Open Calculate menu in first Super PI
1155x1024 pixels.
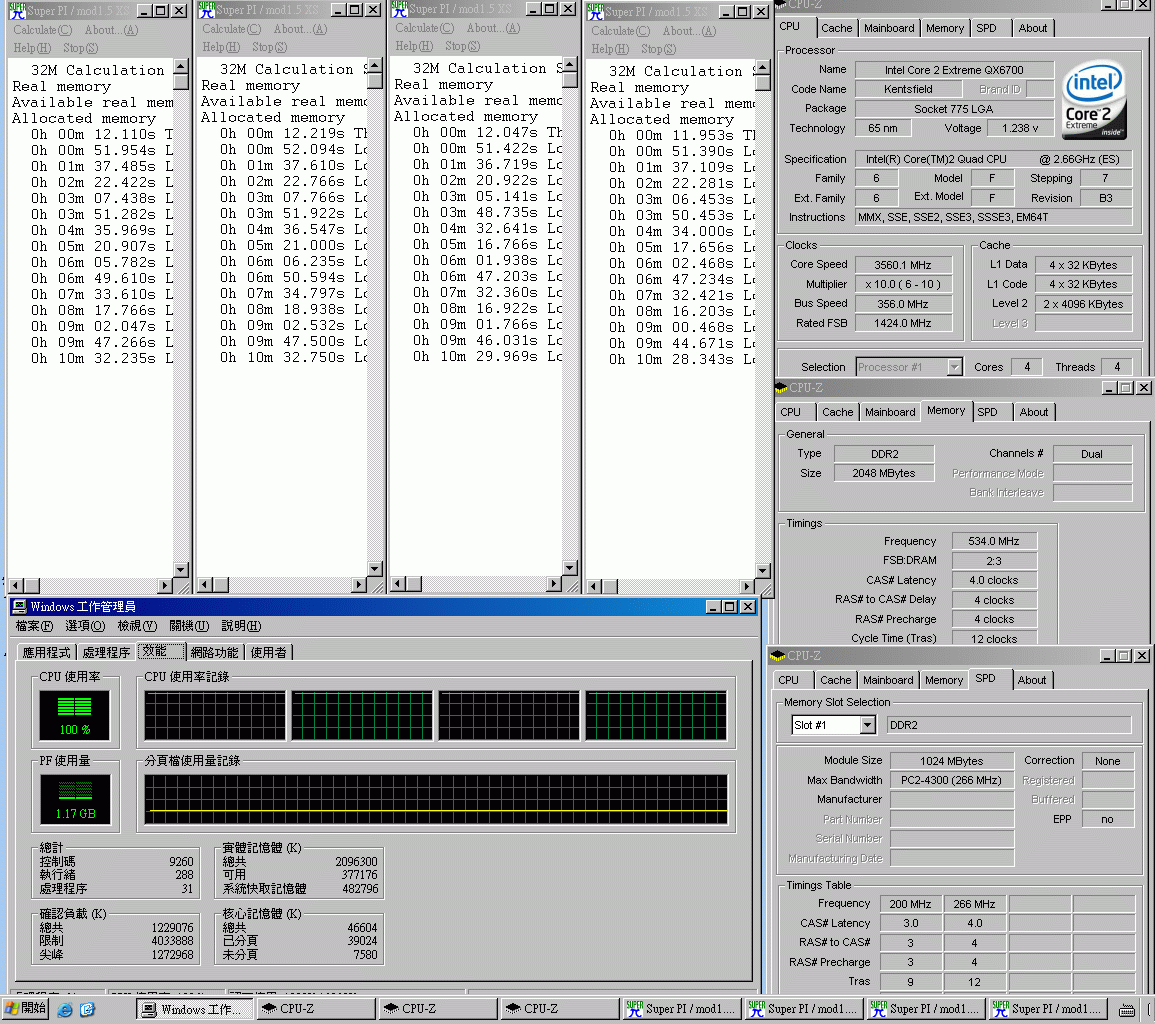click(x=43, y=30)
